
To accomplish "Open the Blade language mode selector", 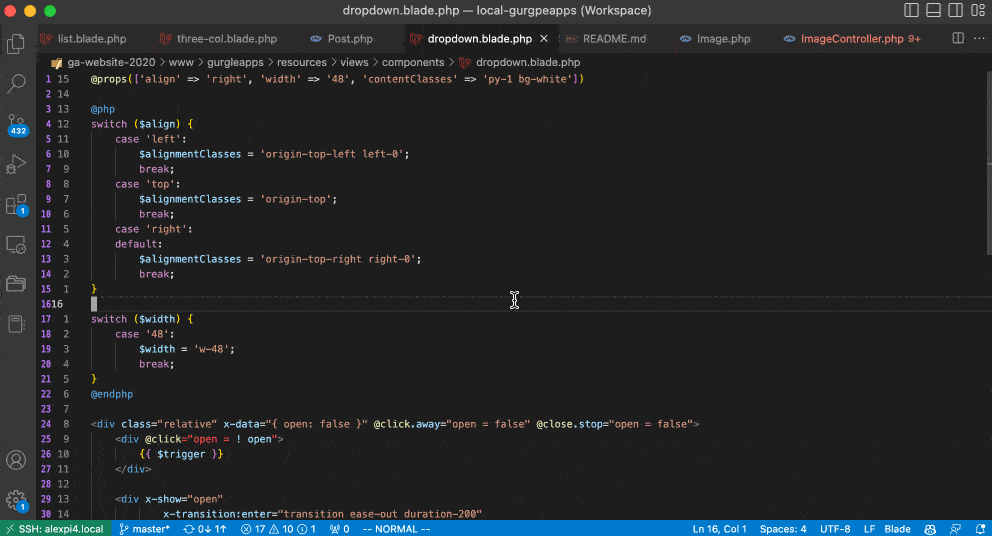I will click(x=897, y=528).
